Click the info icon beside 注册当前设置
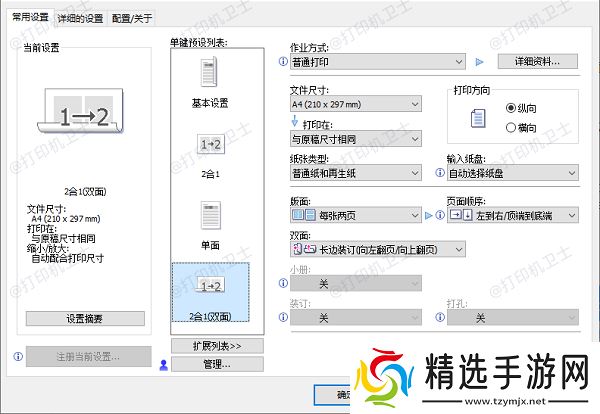Image resolution: width=600 pixels, height=414 pixels. [x=18, y=356]
